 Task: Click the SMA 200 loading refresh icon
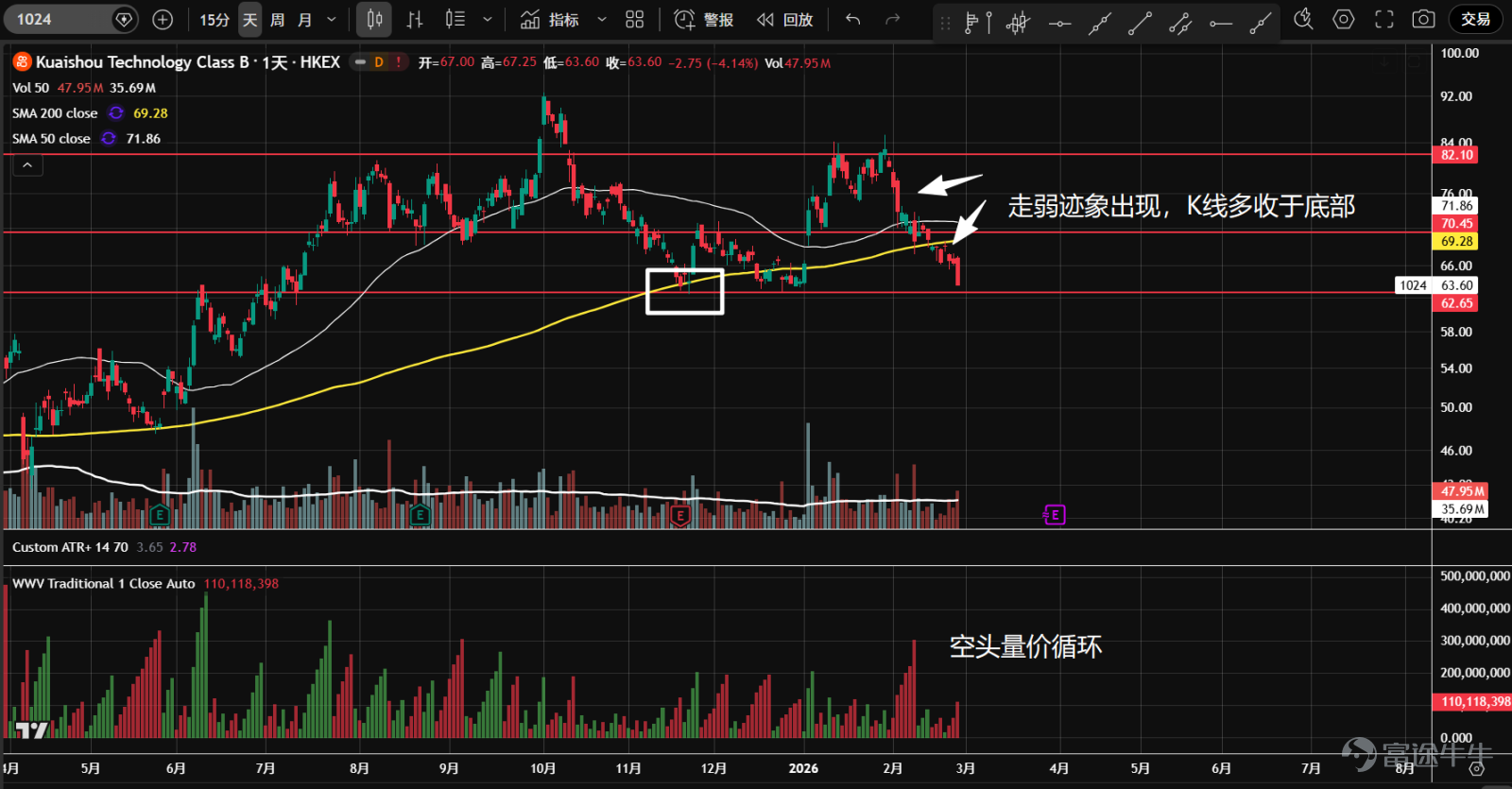115,113
